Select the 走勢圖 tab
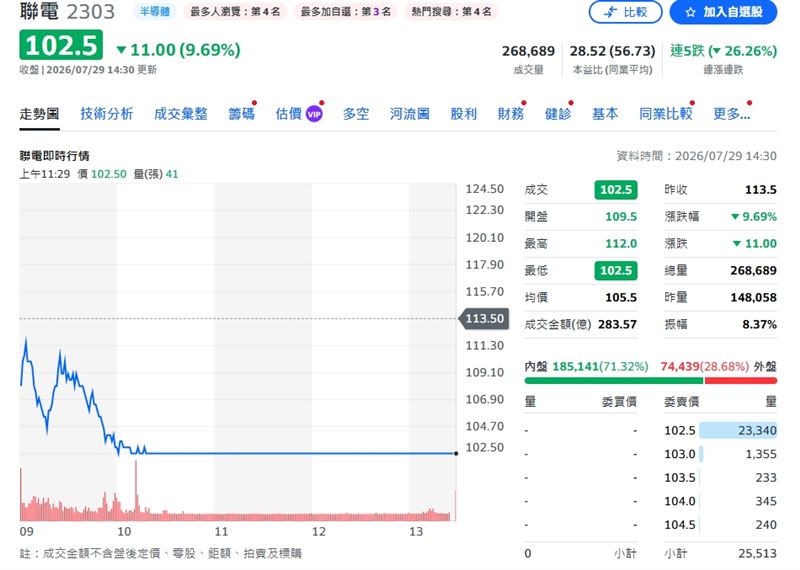This screenshot has height=570, width=800. click(x=39, y=114)
